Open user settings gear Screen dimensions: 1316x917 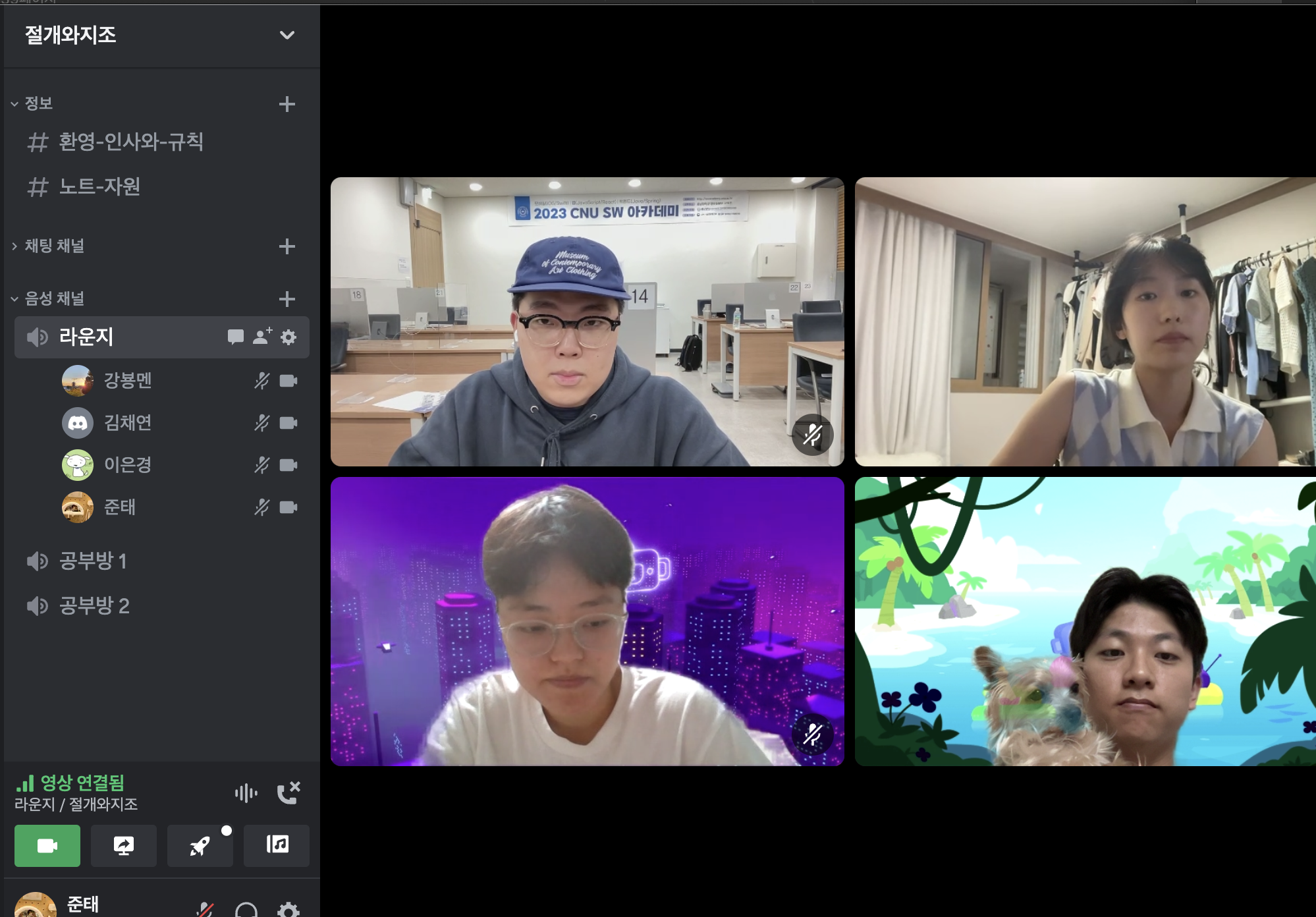tap(288, 910)
